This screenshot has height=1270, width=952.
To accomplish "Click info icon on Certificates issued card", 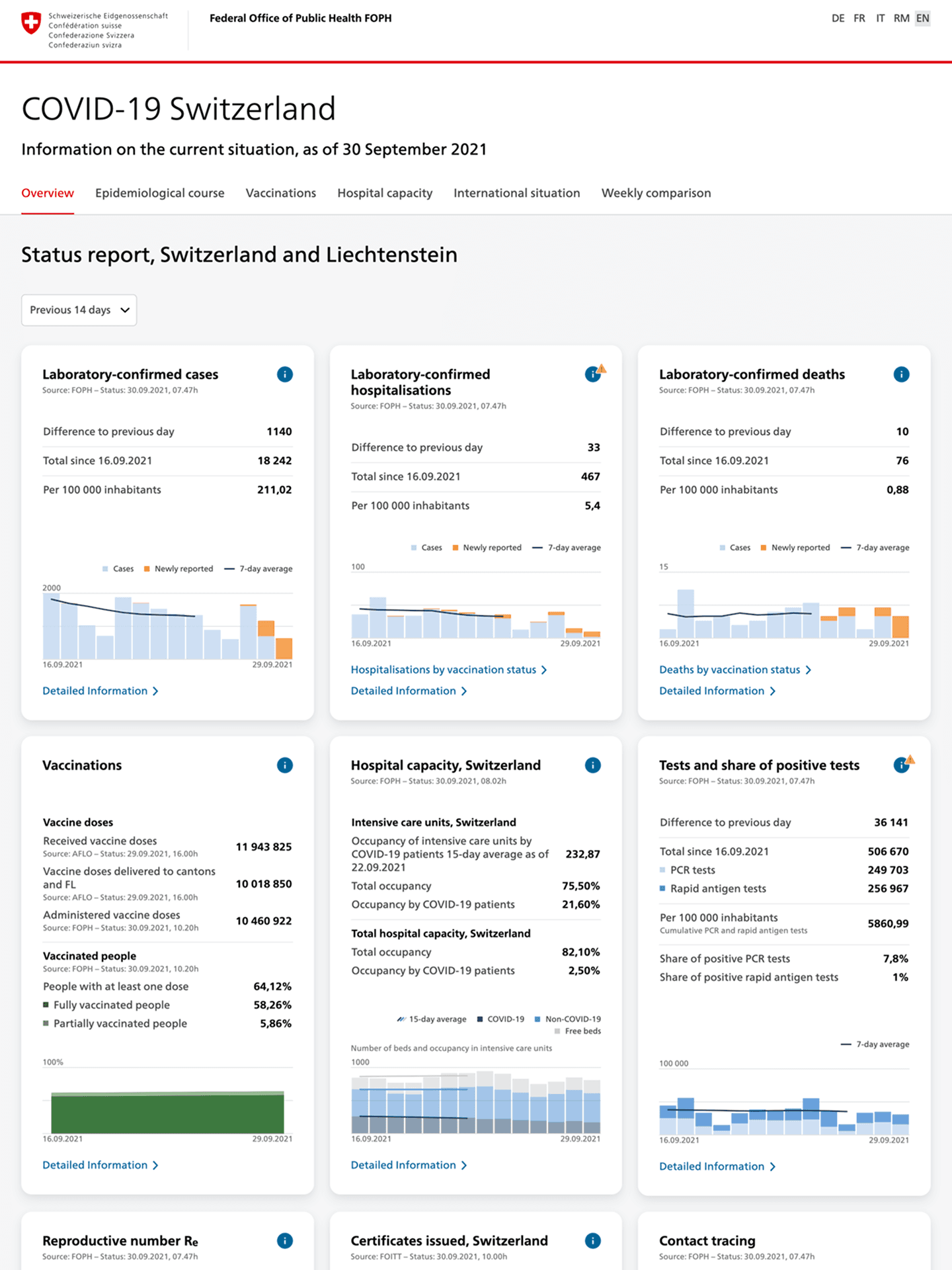I will click(593, 1241).
